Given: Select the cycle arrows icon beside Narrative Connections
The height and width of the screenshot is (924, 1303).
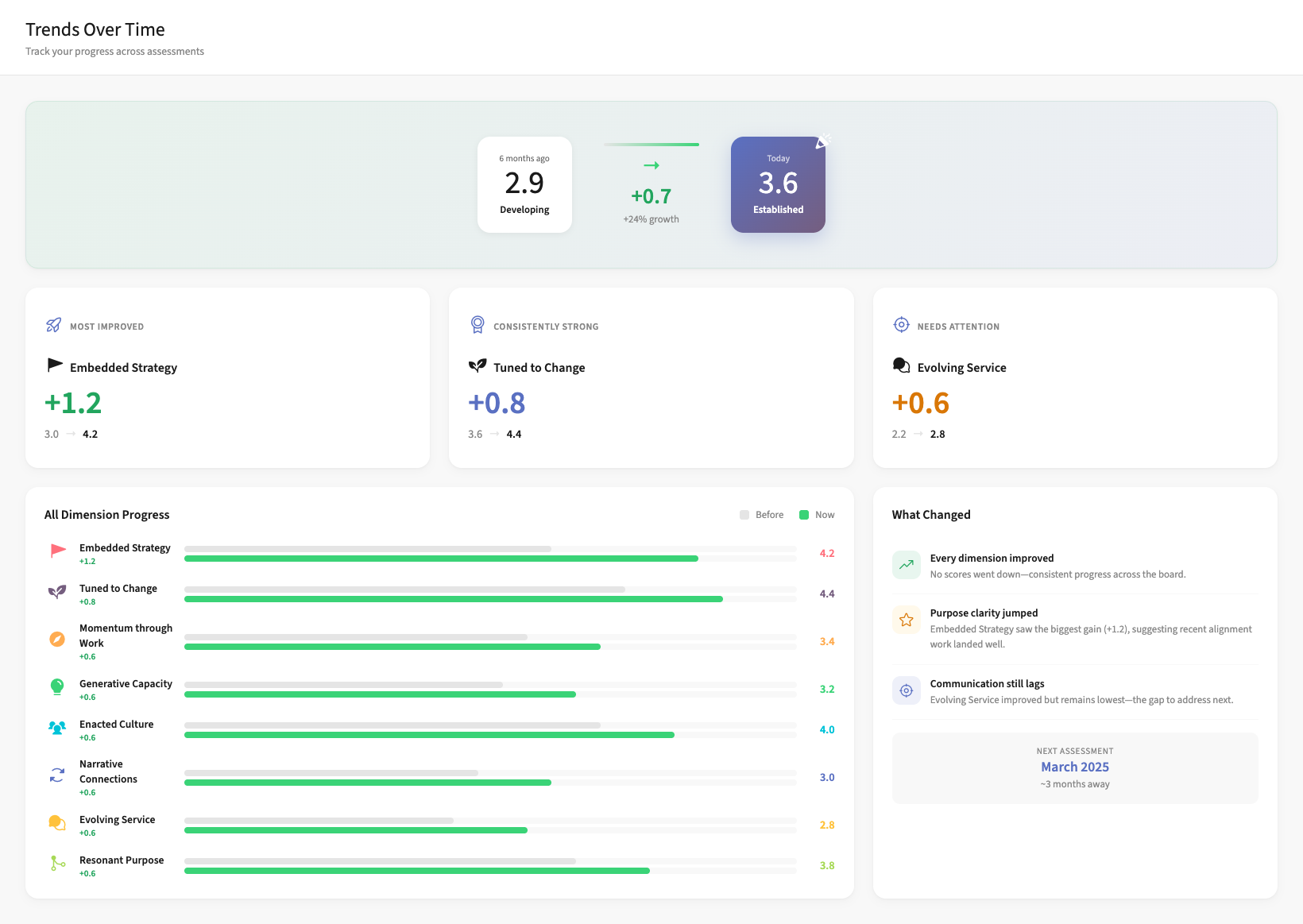Looking at the screenshot, I should click(56, 775).
